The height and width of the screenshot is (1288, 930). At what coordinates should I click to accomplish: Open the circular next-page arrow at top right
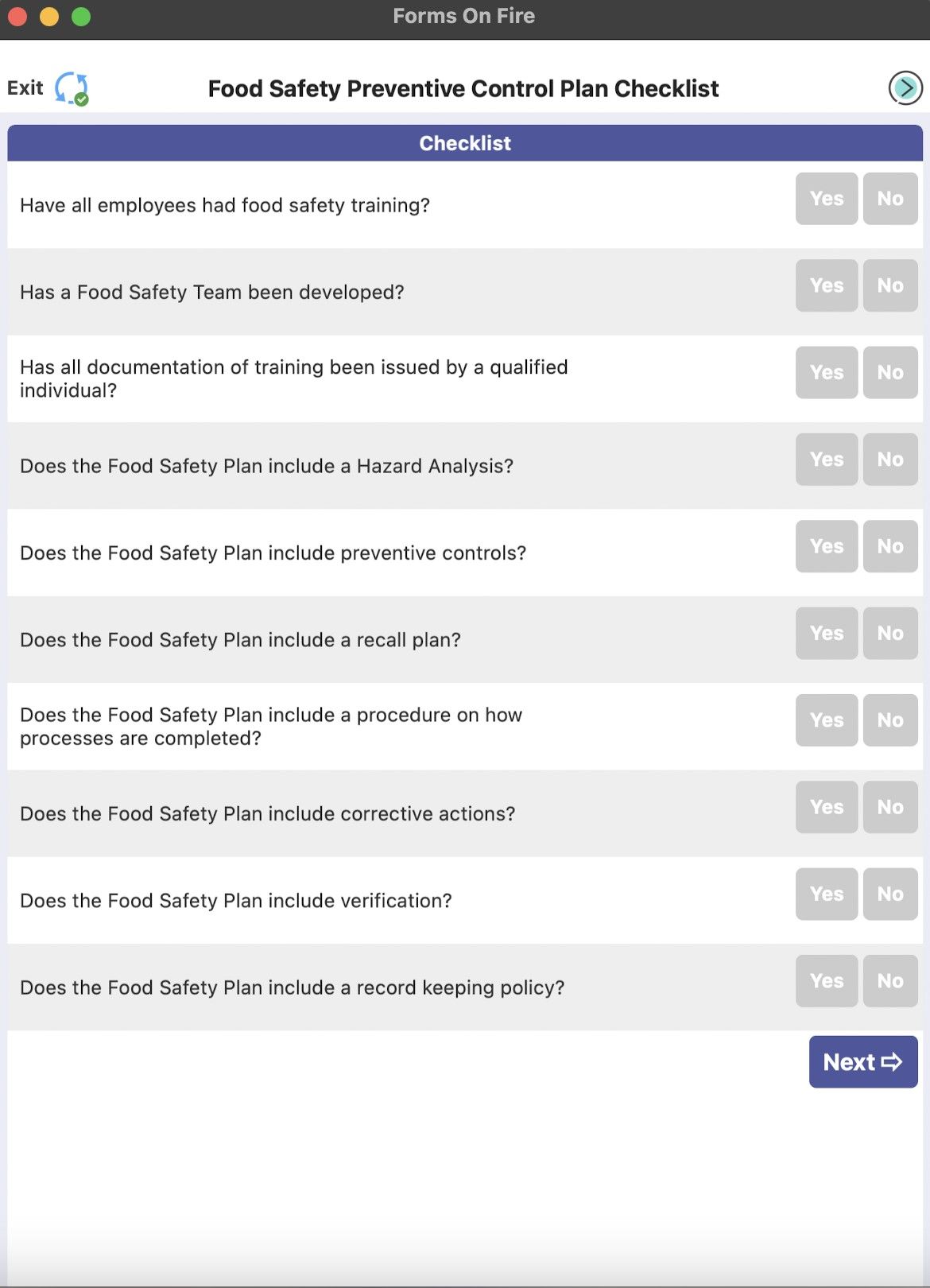(904, 88)
